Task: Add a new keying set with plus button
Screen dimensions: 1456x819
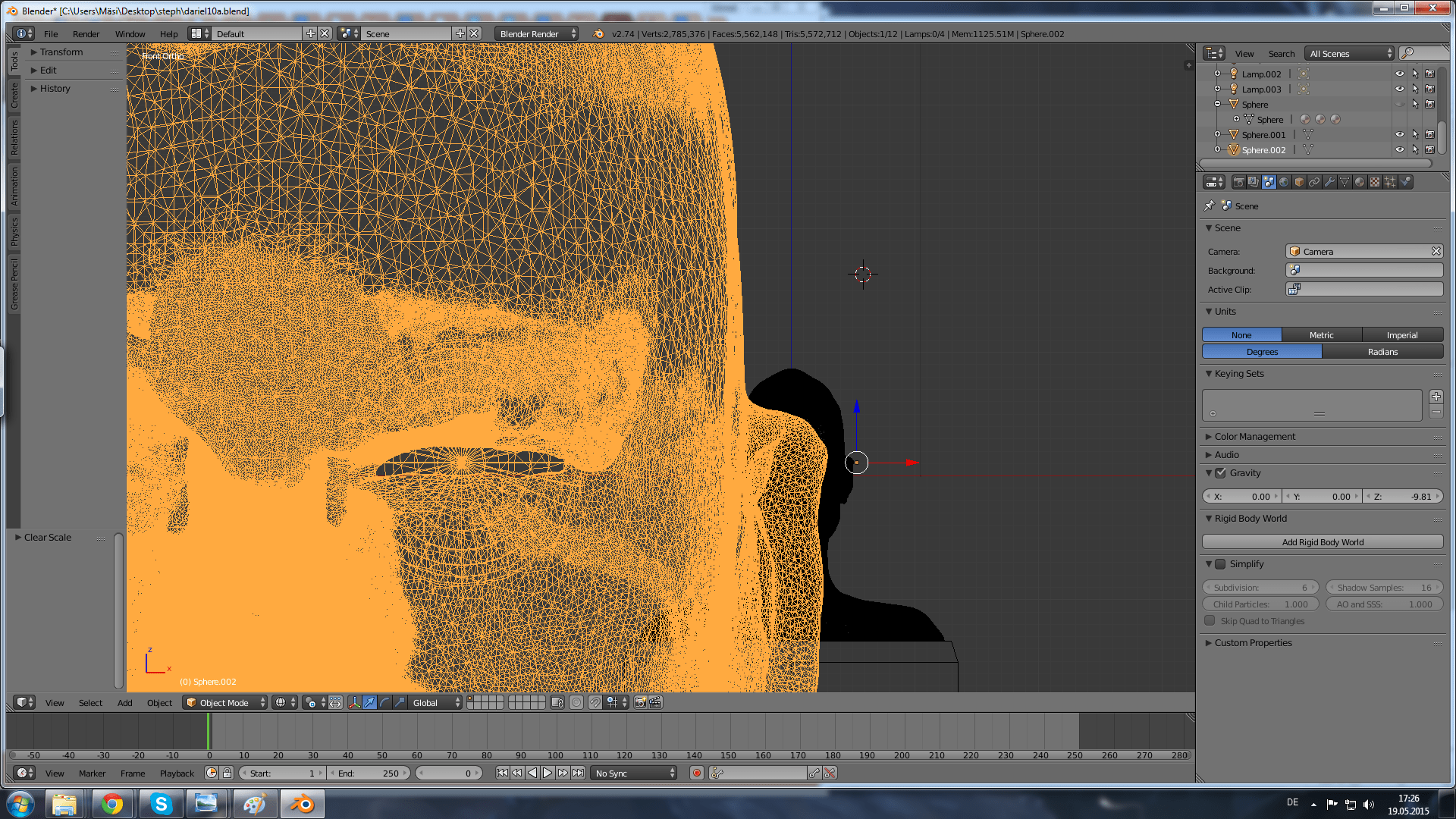Action: pyautogui.click(x=1436, y=397)
